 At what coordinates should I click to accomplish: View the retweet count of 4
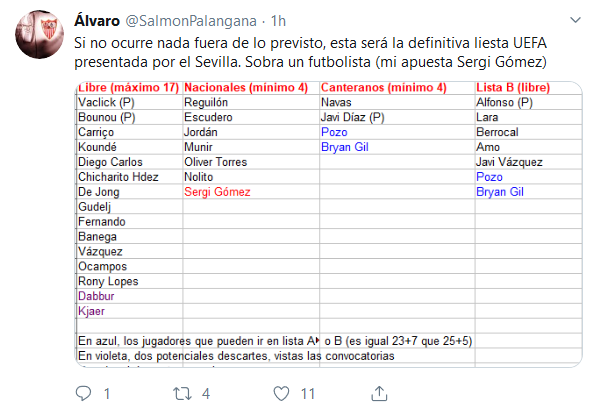(x=206, y=394)
